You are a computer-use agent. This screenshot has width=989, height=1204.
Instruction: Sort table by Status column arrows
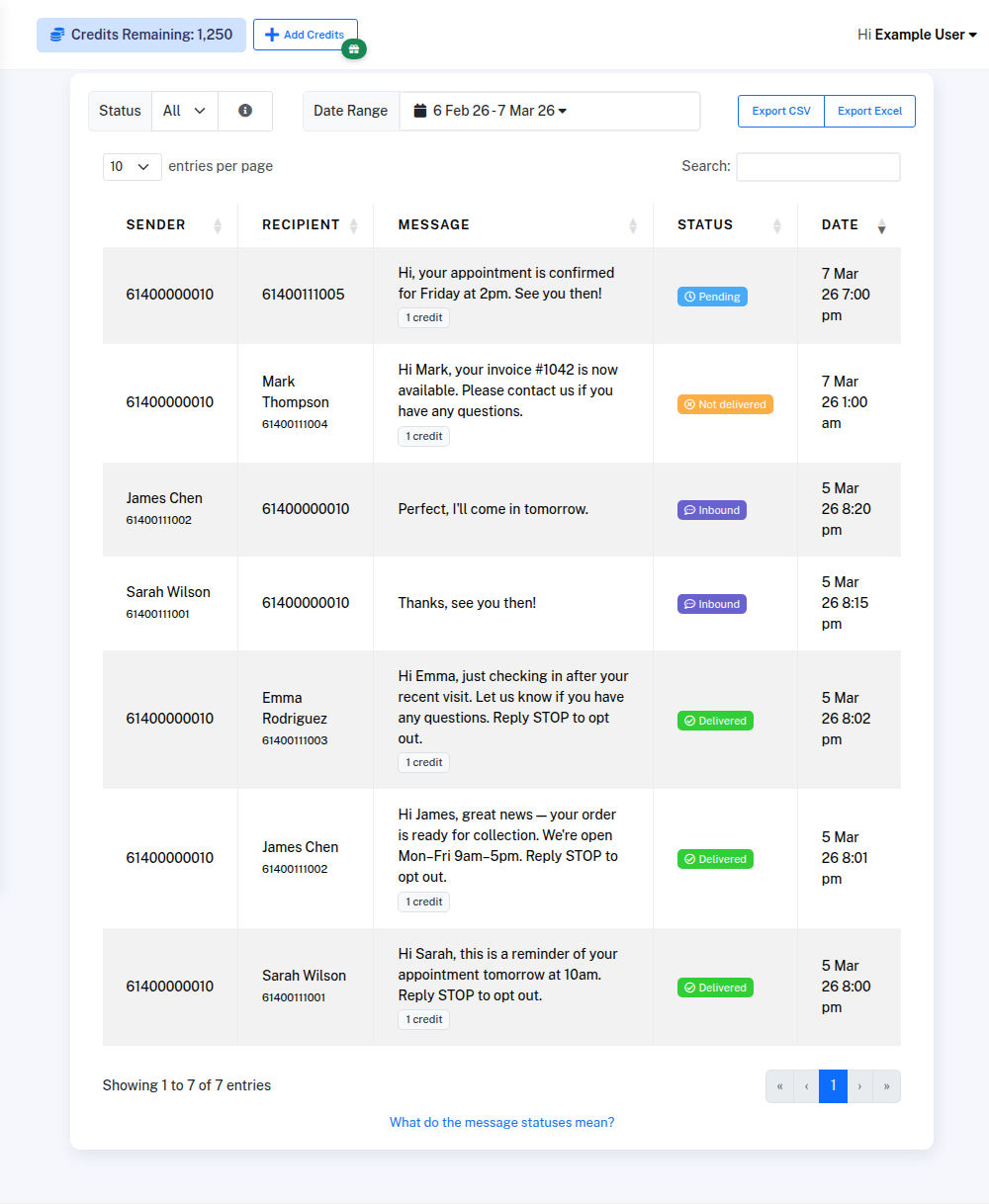tap(776, 225)
